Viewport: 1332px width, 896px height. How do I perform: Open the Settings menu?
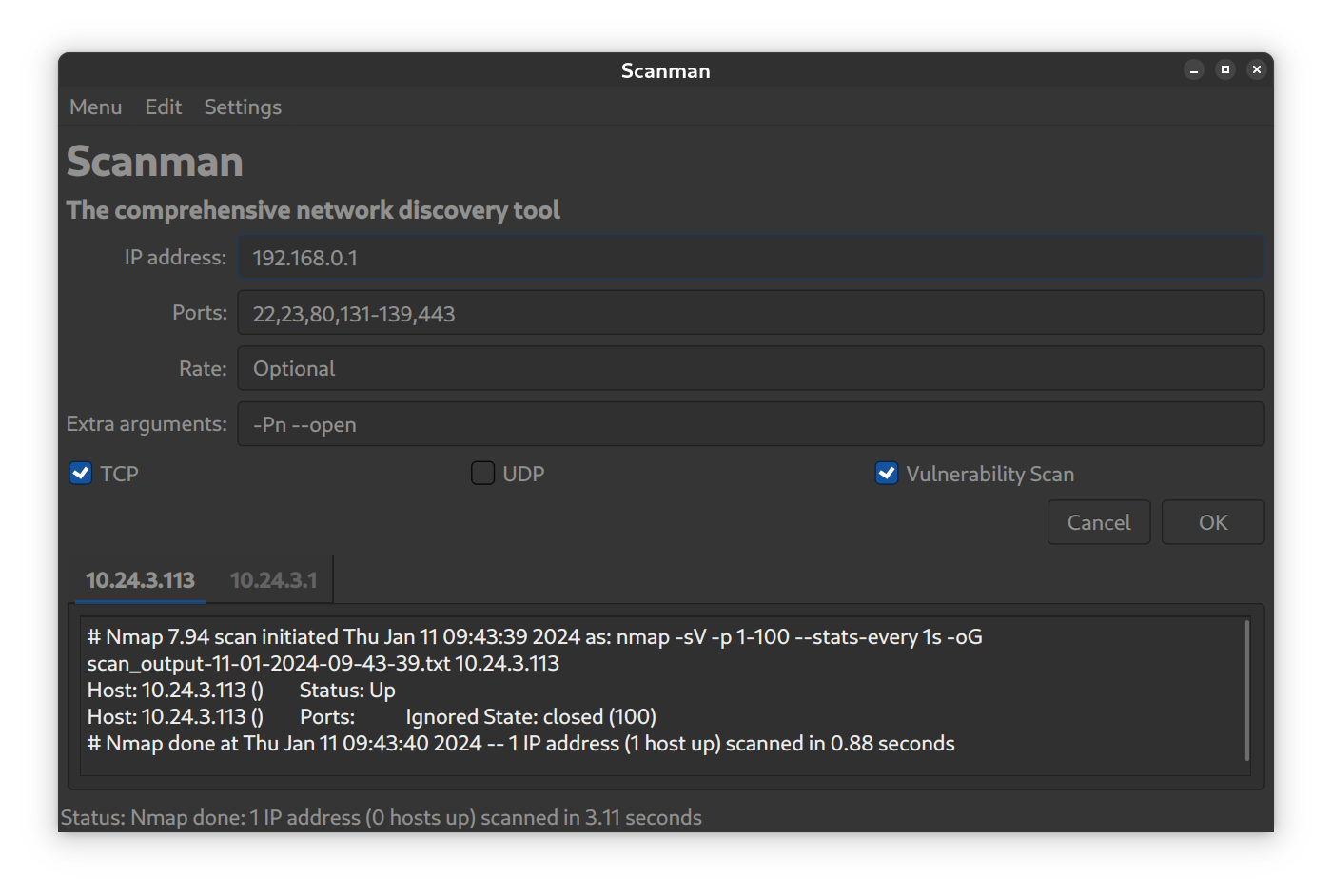243,107
